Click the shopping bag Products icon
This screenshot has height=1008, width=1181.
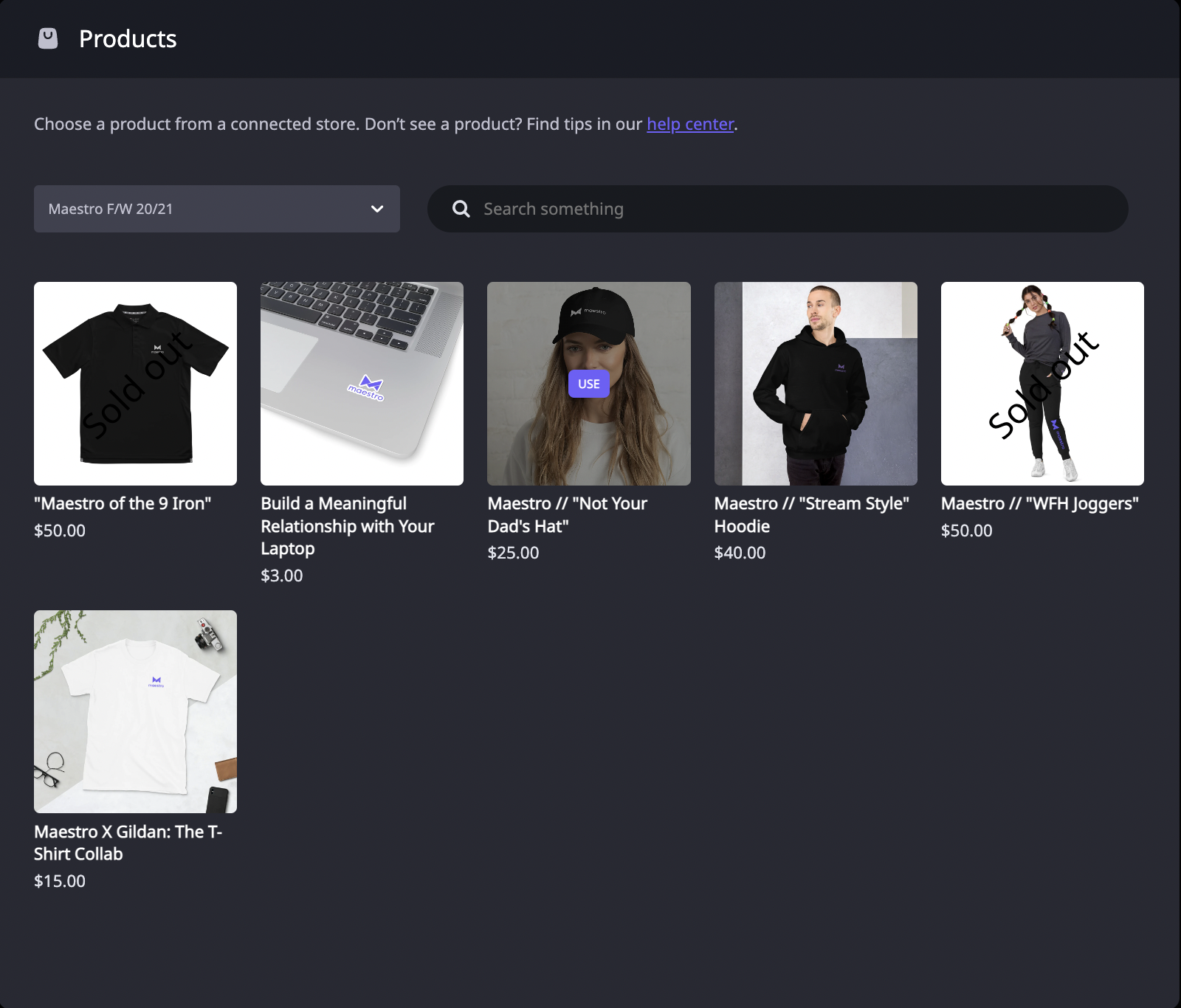pyautogui.click(x=48, y=38)
